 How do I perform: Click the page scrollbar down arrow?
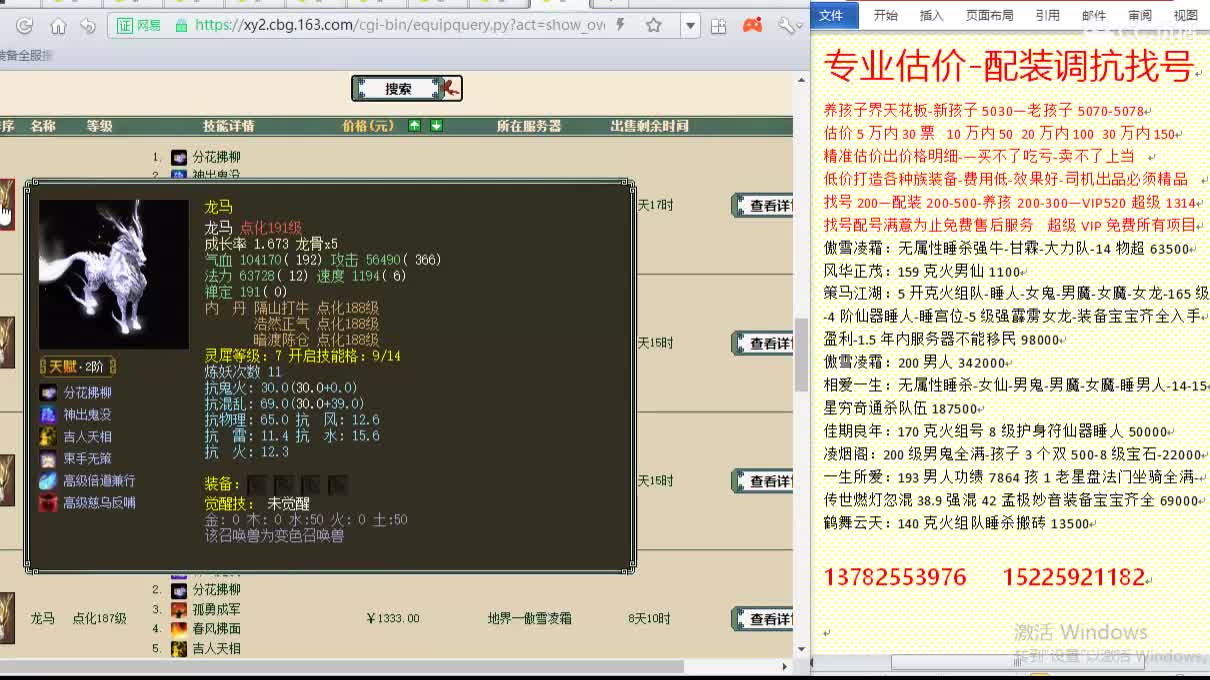click(x=801, y=649)
